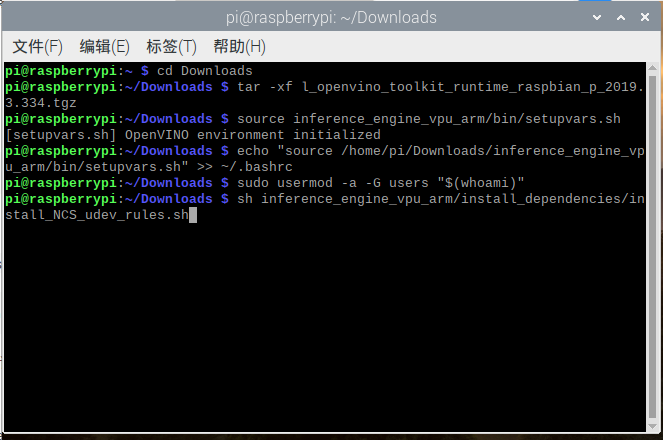Click the window title pi@raspberrypi: ~/Downloads

(331, 18)
